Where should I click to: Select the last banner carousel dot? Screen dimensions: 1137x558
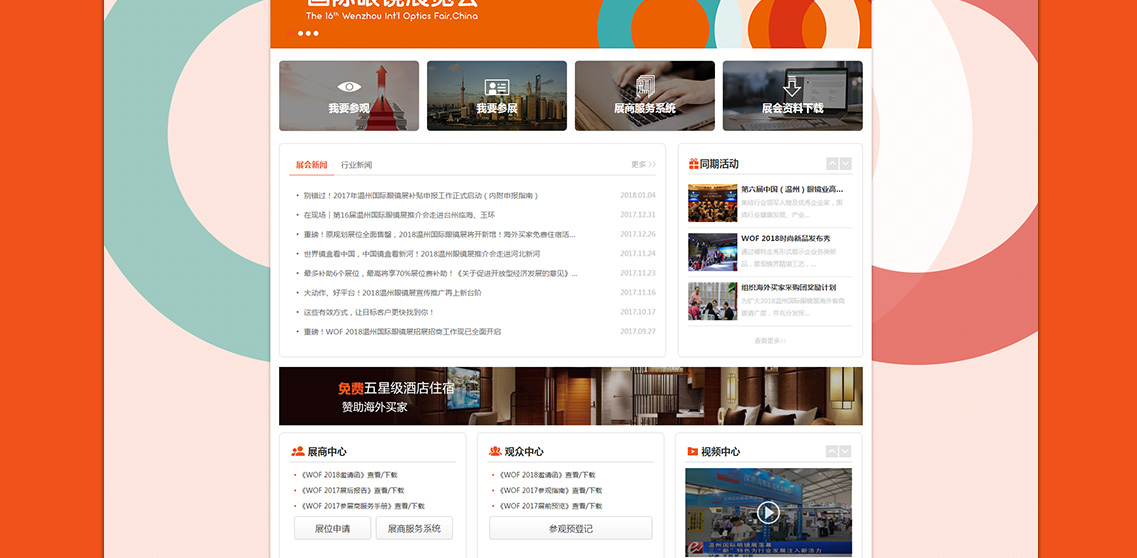pos(316,33)
